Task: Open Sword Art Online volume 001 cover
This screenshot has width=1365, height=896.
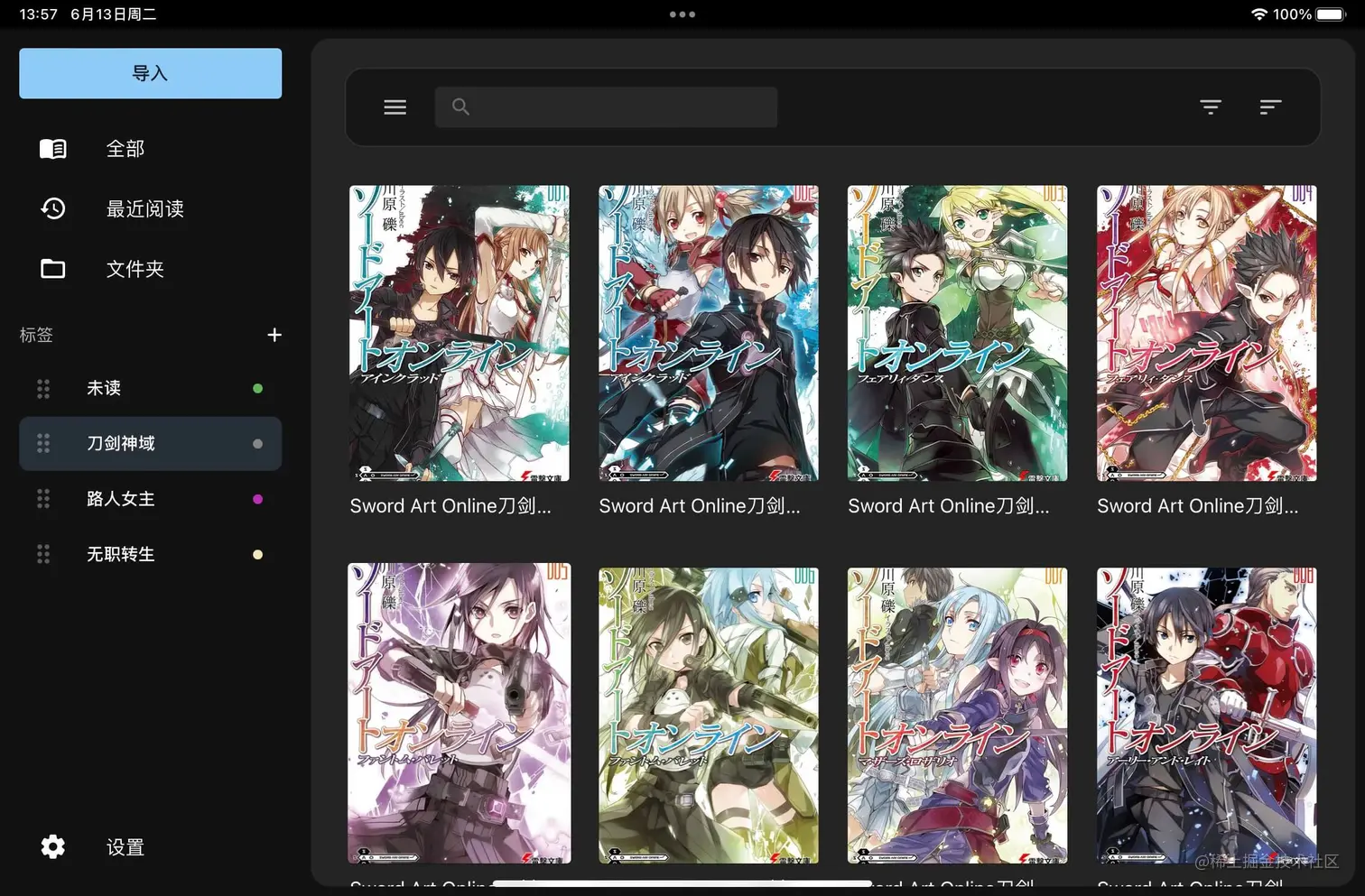Action: click(x=459, y=333)
